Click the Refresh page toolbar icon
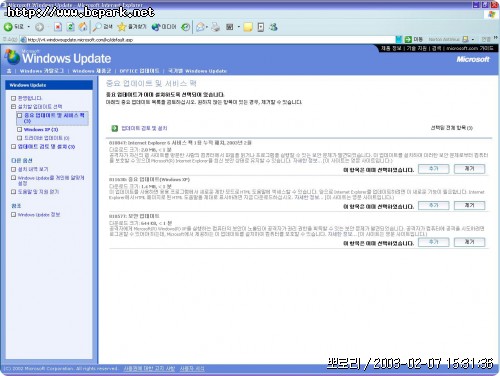The image size is (500, 376). click(x=70, y=27)
